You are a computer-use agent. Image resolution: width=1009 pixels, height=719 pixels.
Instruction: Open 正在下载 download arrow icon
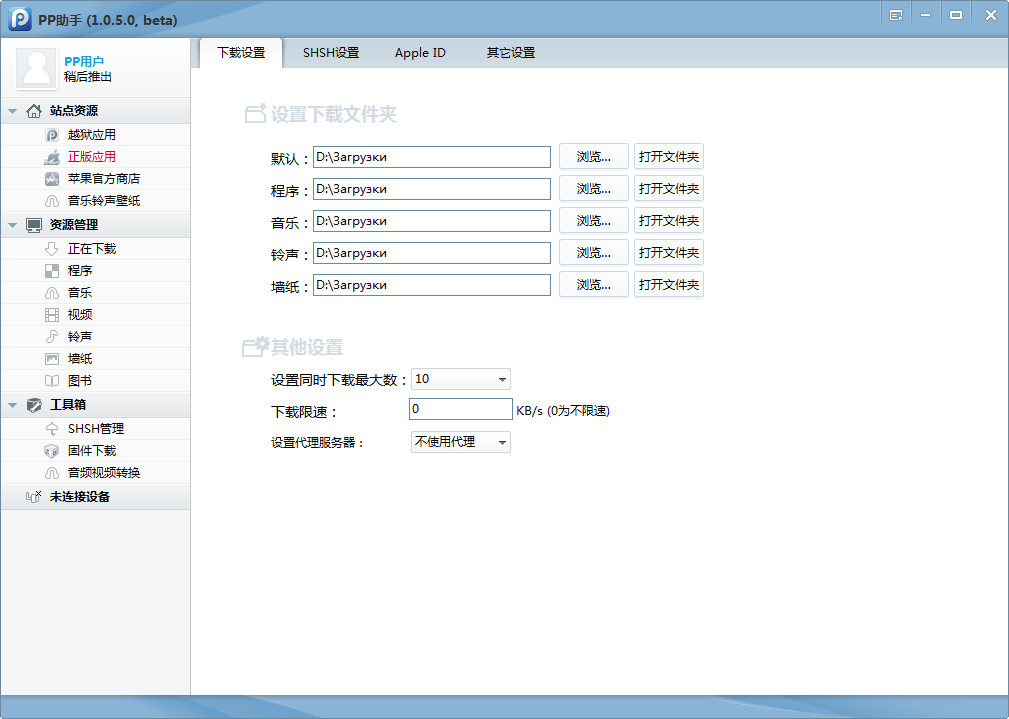[52, 249]
